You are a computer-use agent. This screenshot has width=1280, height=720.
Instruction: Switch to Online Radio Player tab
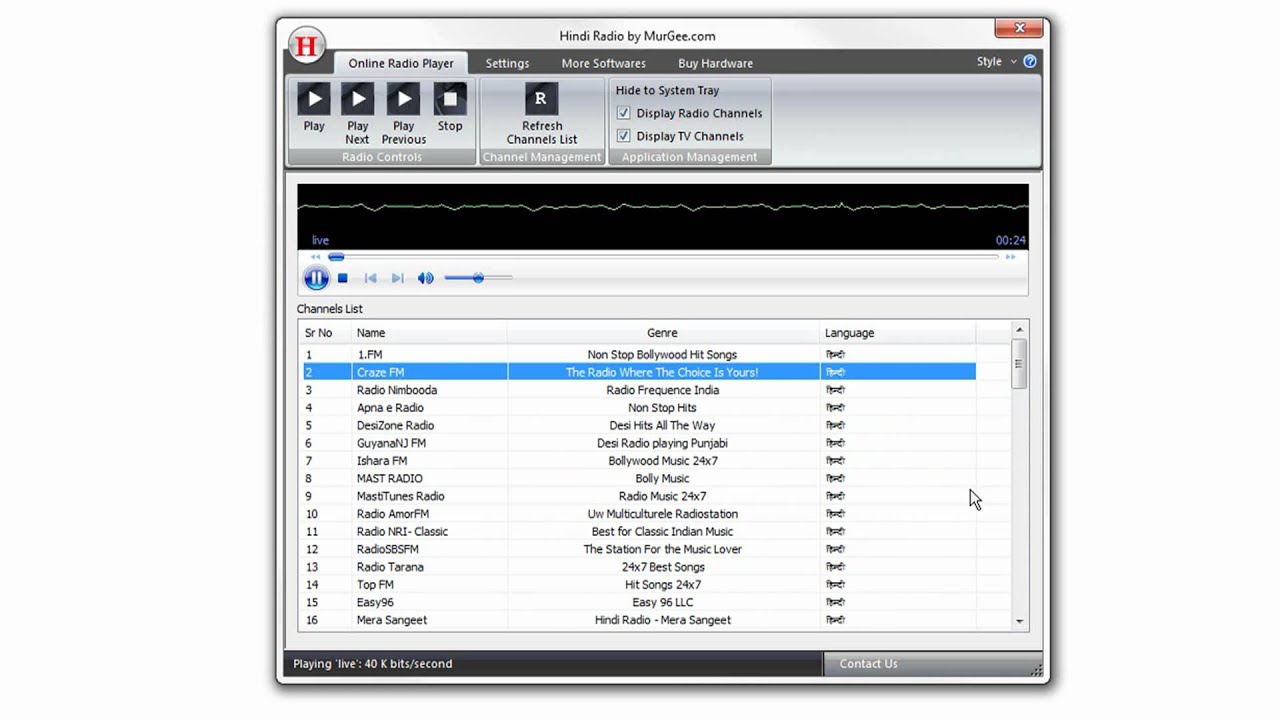click(x=400, y=63)
